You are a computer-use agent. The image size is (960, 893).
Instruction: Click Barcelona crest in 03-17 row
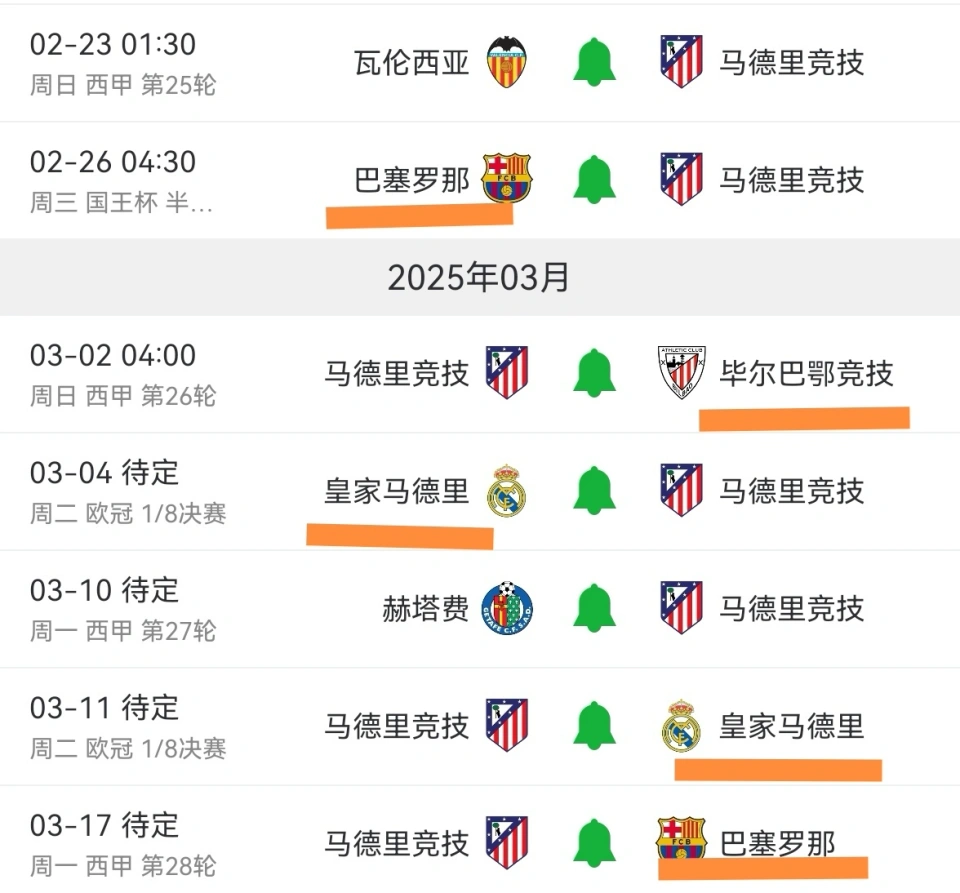(681, 837)
